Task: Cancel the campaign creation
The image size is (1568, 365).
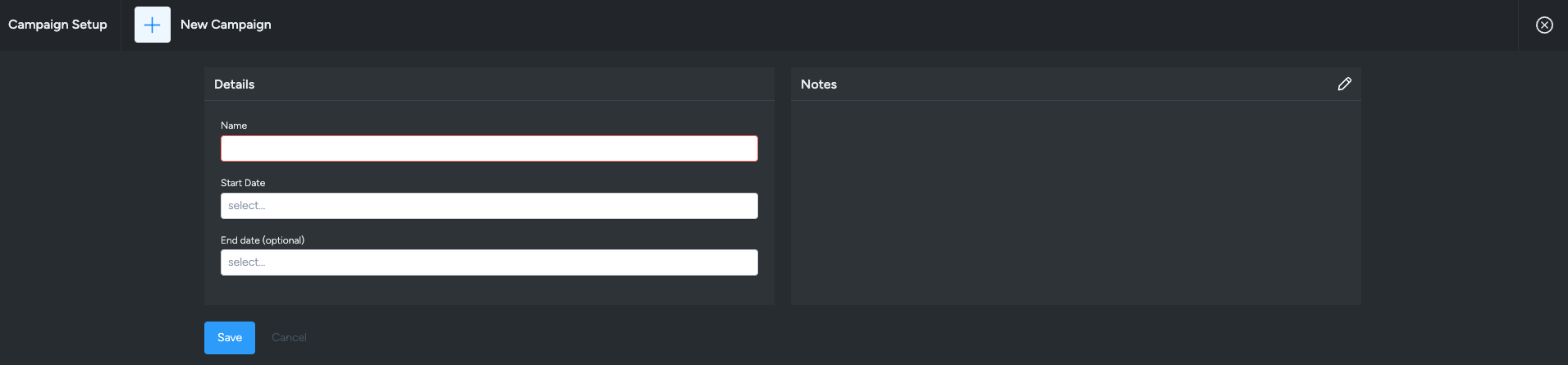Action: (x=289, y=338)
